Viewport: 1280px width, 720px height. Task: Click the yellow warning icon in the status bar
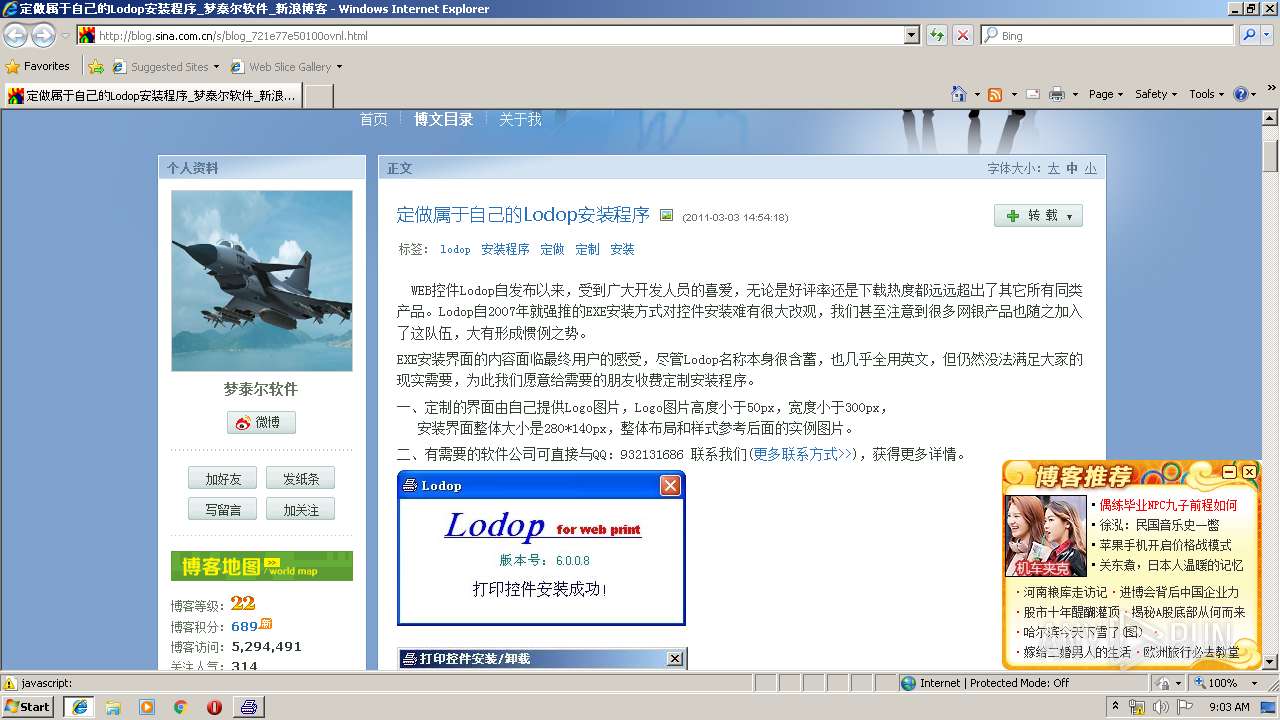(x=10, y=683)
